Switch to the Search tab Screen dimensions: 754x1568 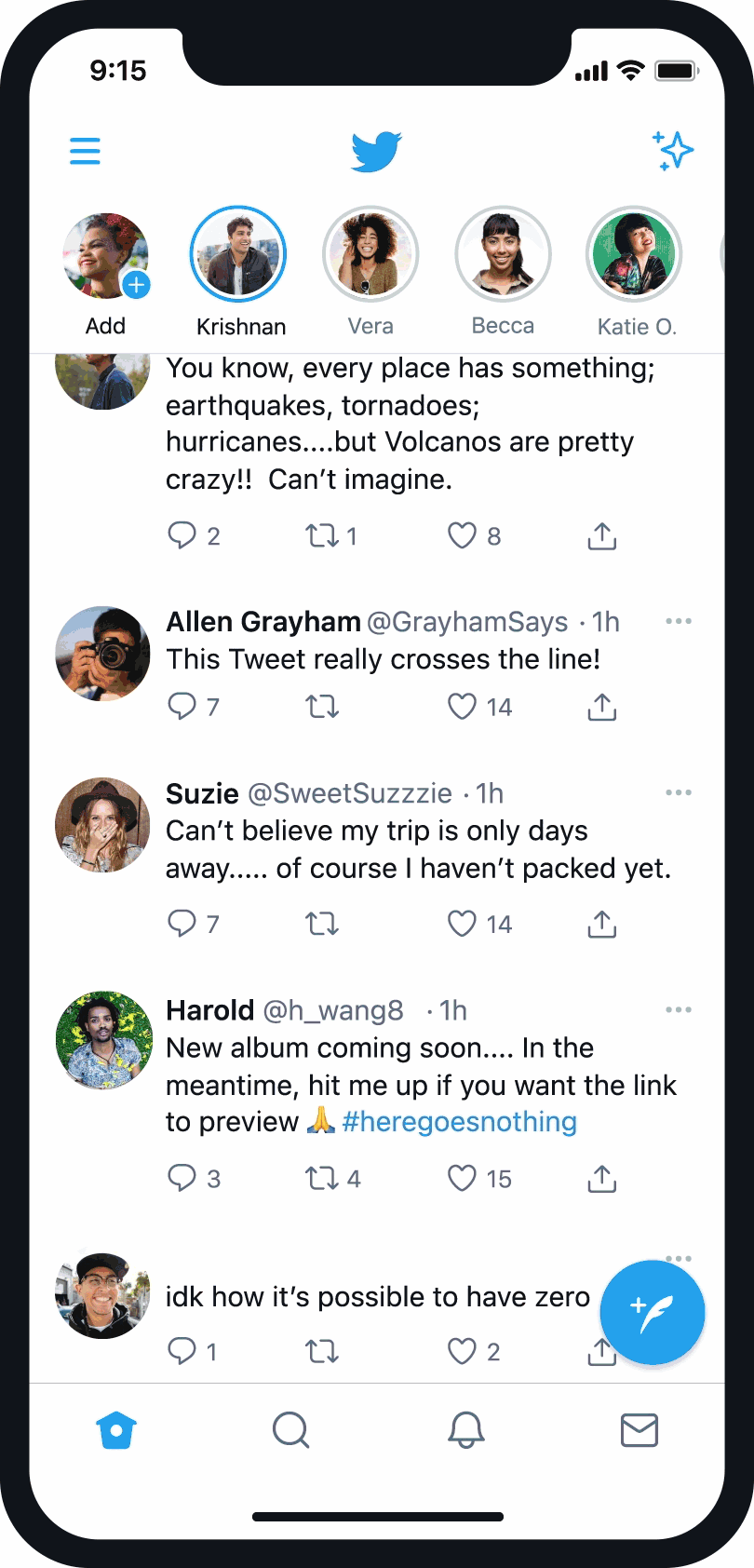pyautogui.click(x=290, y=1429)
